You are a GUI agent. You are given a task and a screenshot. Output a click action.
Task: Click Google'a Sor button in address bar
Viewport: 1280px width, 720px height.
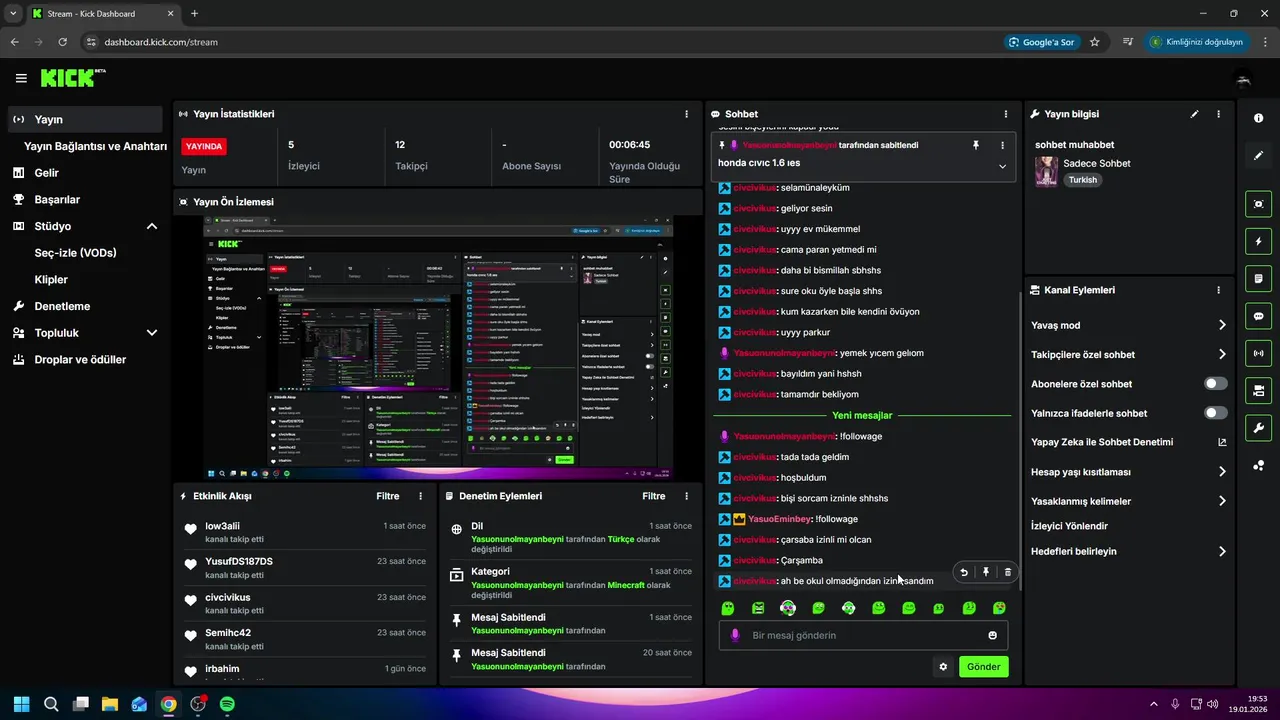click(1042, 42)
